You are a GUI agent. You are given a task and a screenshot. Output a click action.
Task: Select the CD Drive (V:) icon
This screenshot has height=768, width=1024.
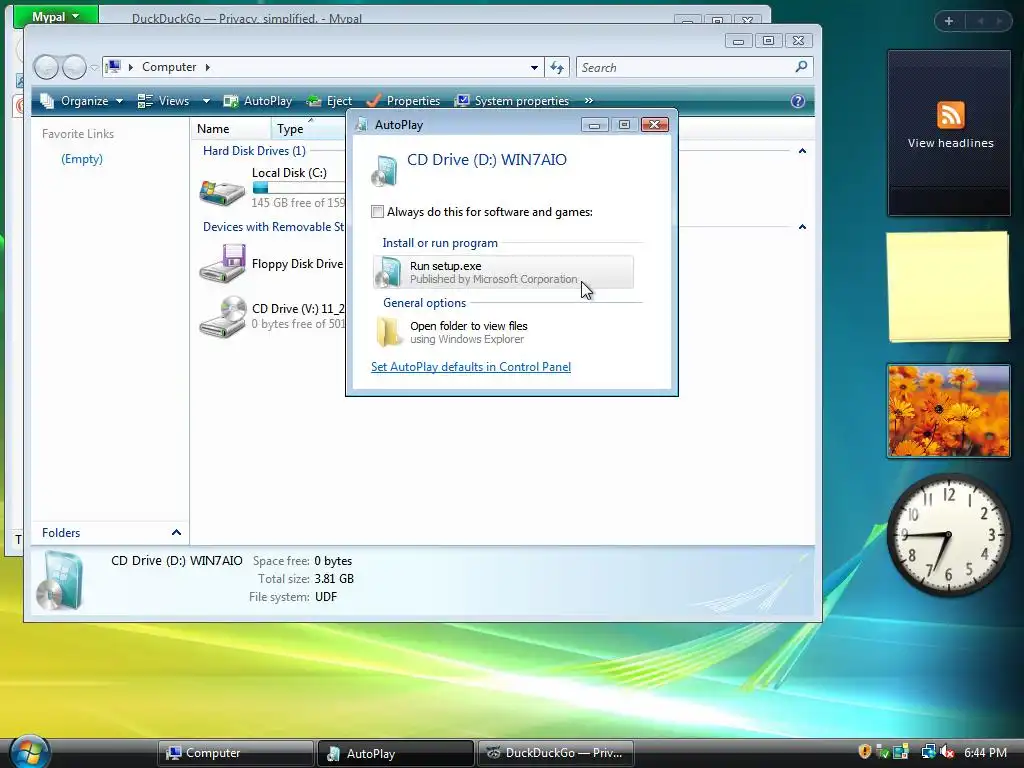[x=223, y=317]
